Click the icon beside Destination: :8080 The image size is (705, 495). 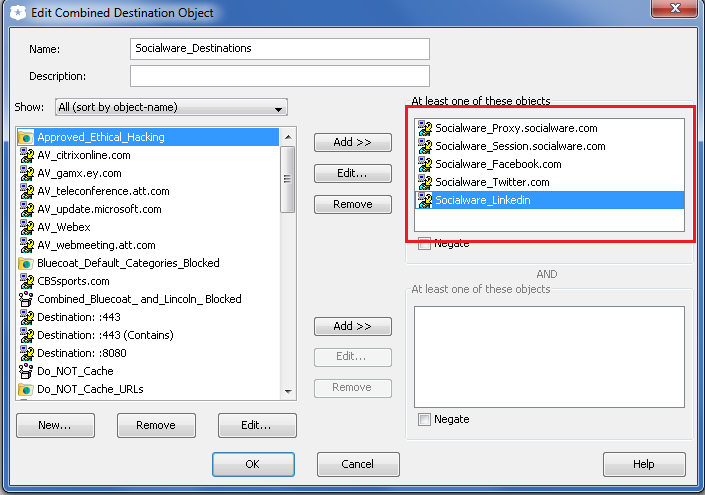[27, 353]
